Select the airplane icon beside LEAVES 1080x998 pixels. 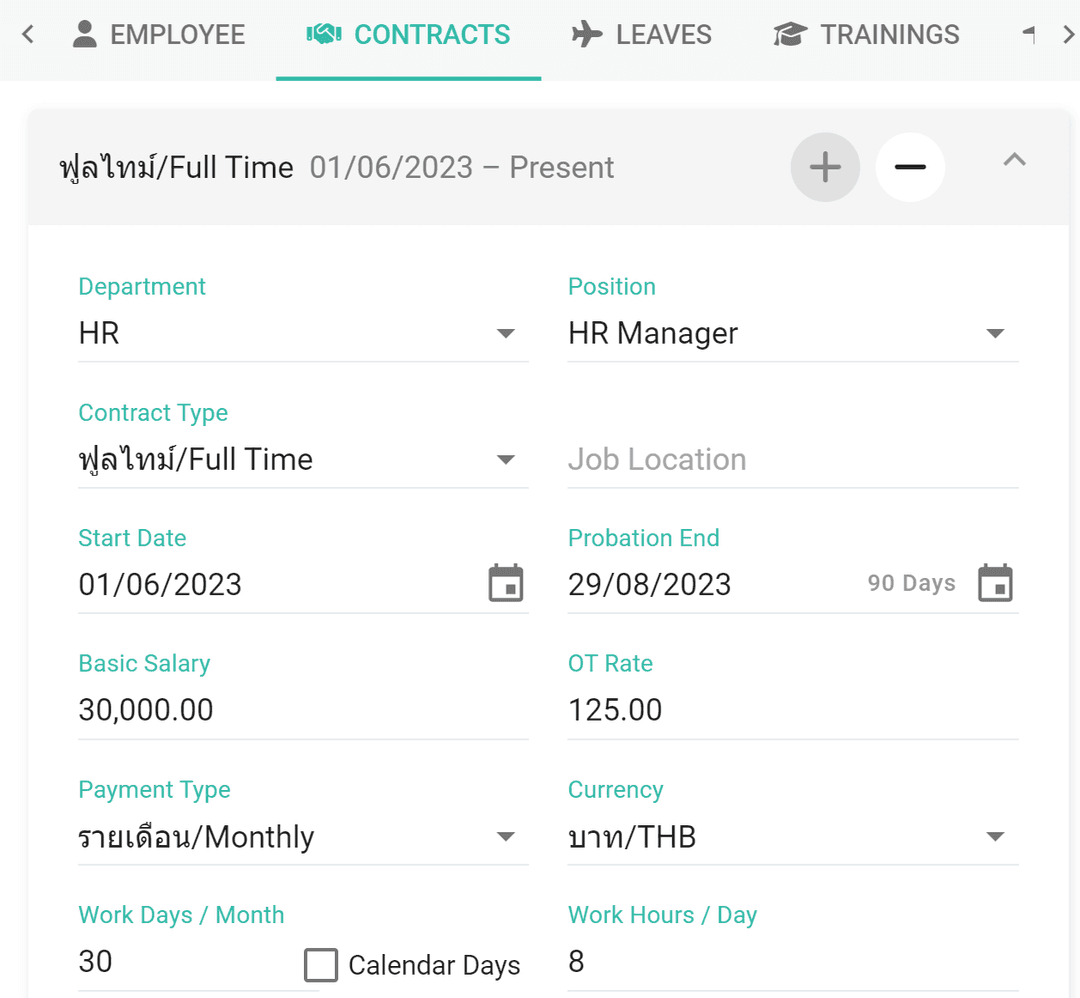588,33
